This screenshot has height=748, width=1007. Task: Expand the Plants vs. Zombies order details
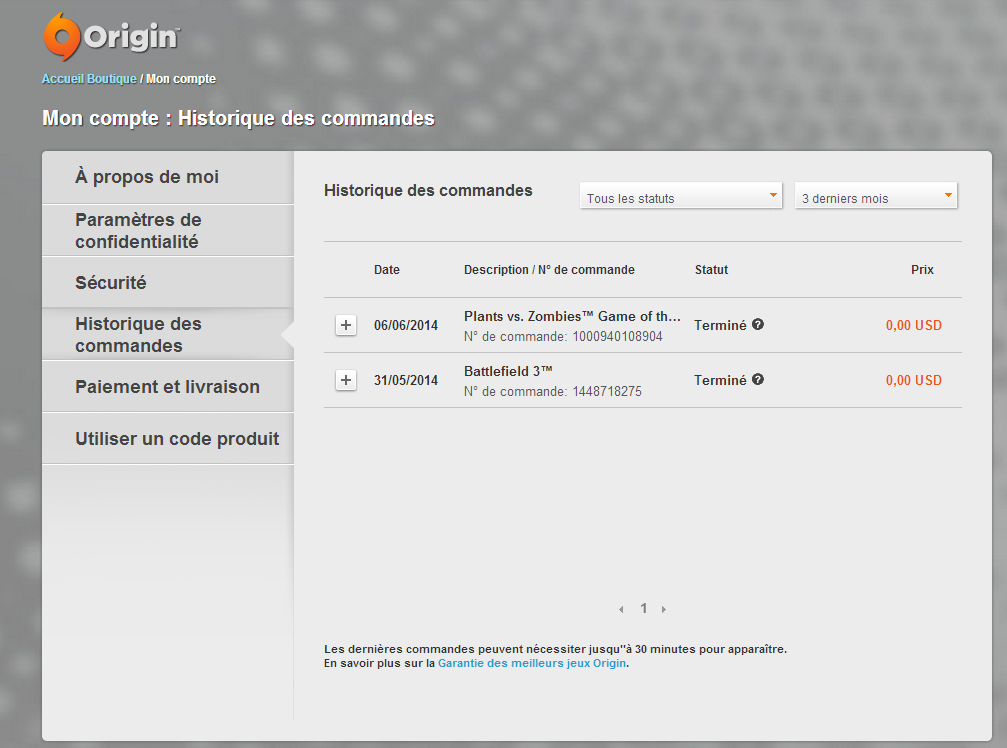(346, 325)
